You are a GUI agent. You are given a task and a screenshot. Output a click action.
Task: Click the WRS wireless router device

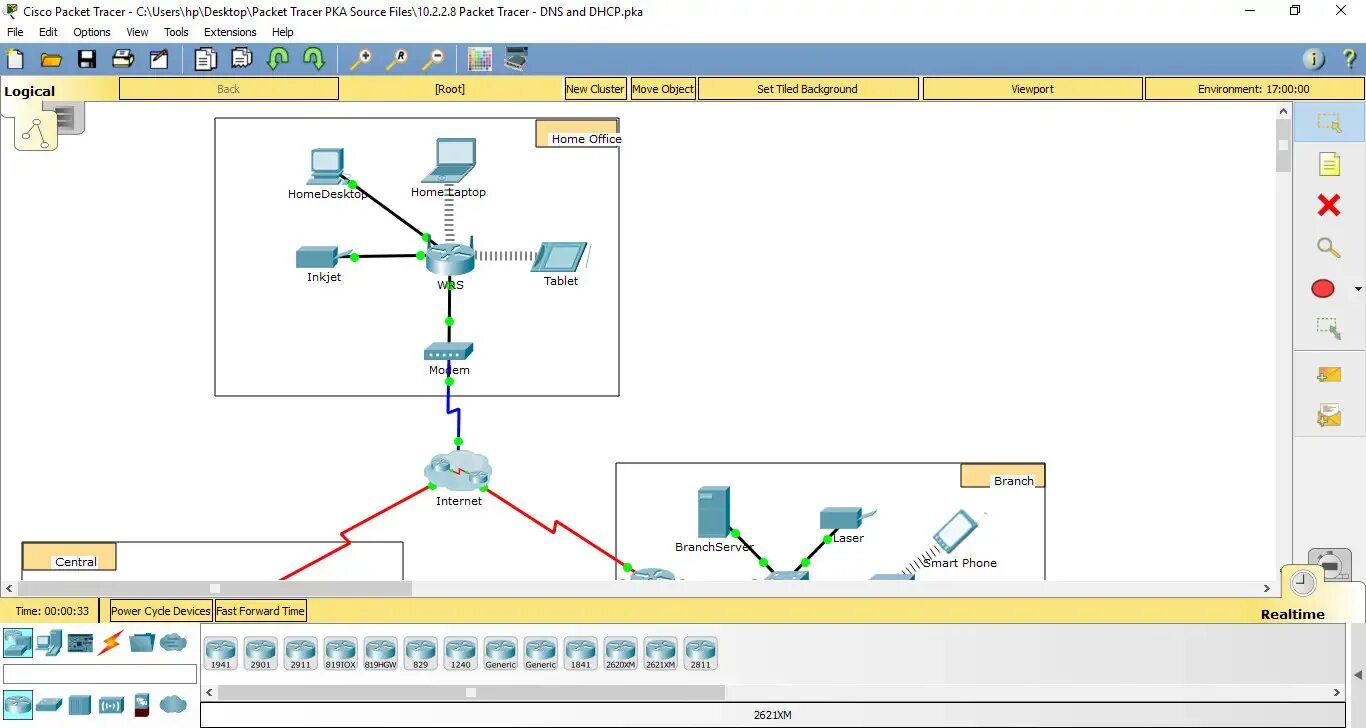449,260
